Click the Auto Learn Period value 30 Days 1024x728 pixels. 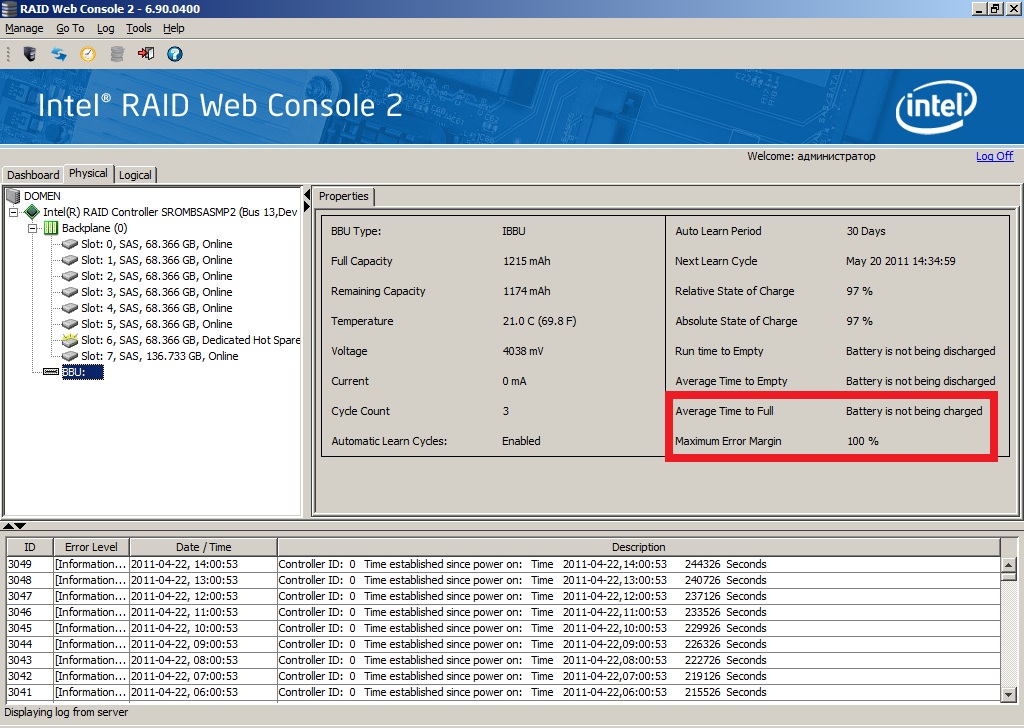click(x=866, y=231)
